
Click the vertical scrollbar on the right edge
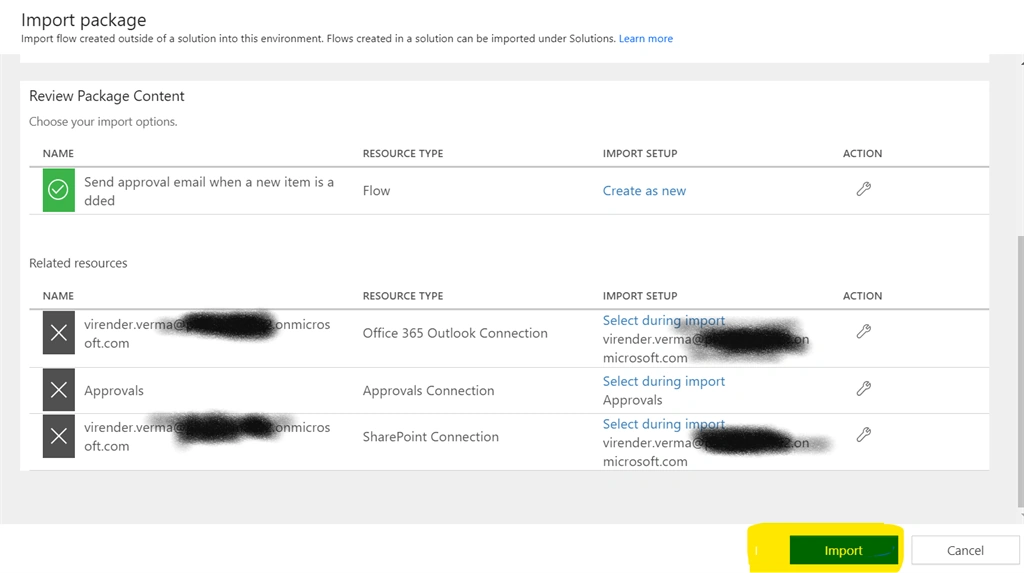[x=1020, y=371]
